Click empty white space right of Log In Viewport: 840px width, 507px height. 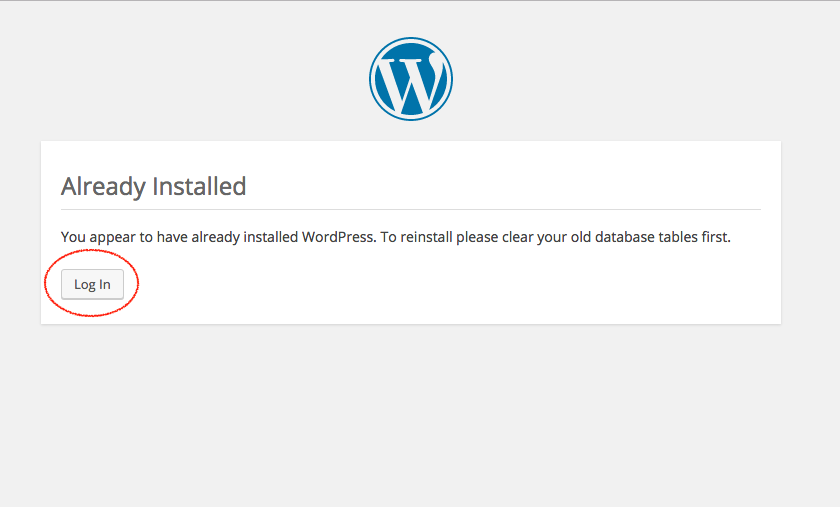pyautogui.click(x=450, y=285)
